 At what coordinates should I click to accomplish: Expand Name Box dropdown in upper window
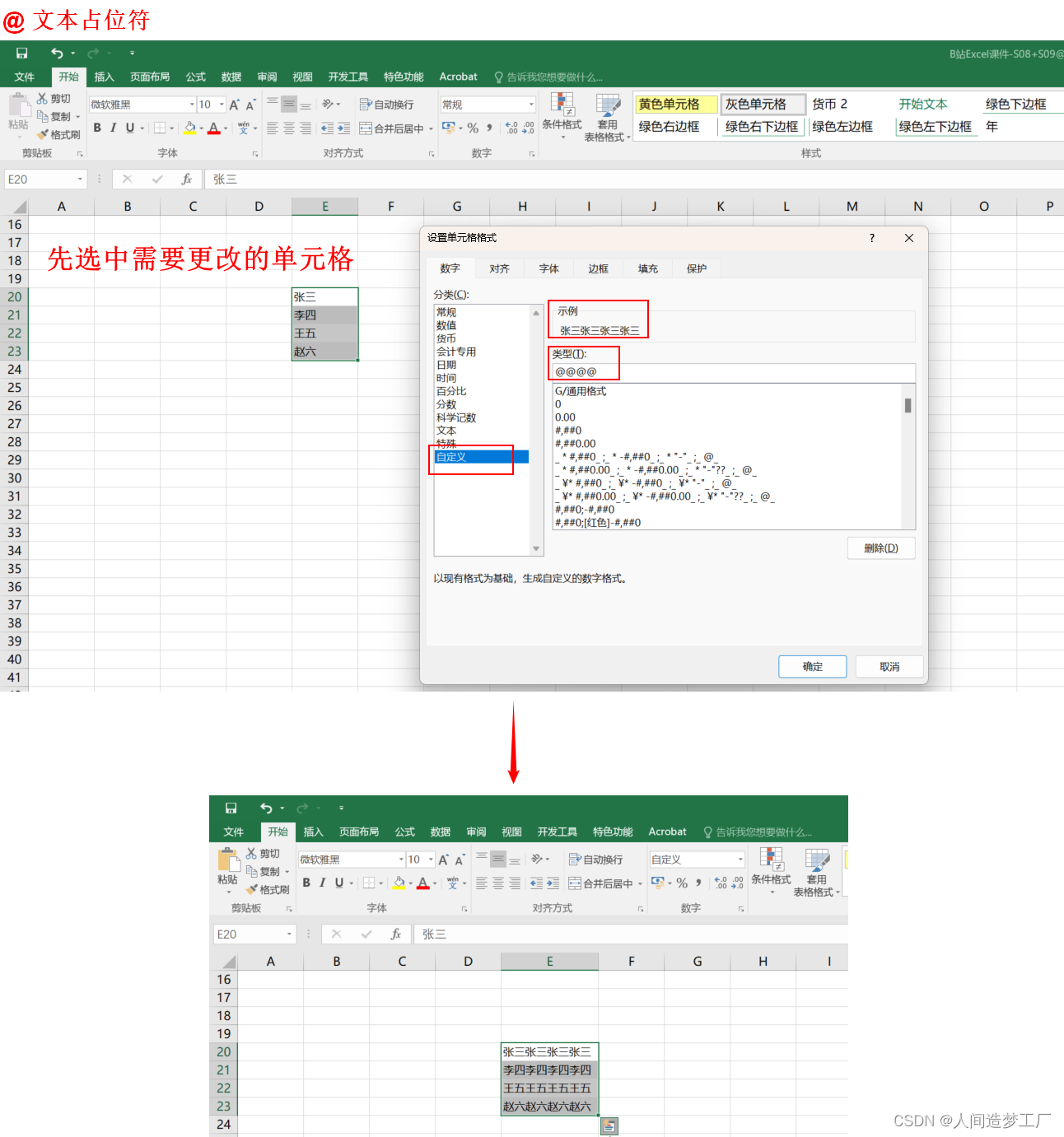(80, 179)
